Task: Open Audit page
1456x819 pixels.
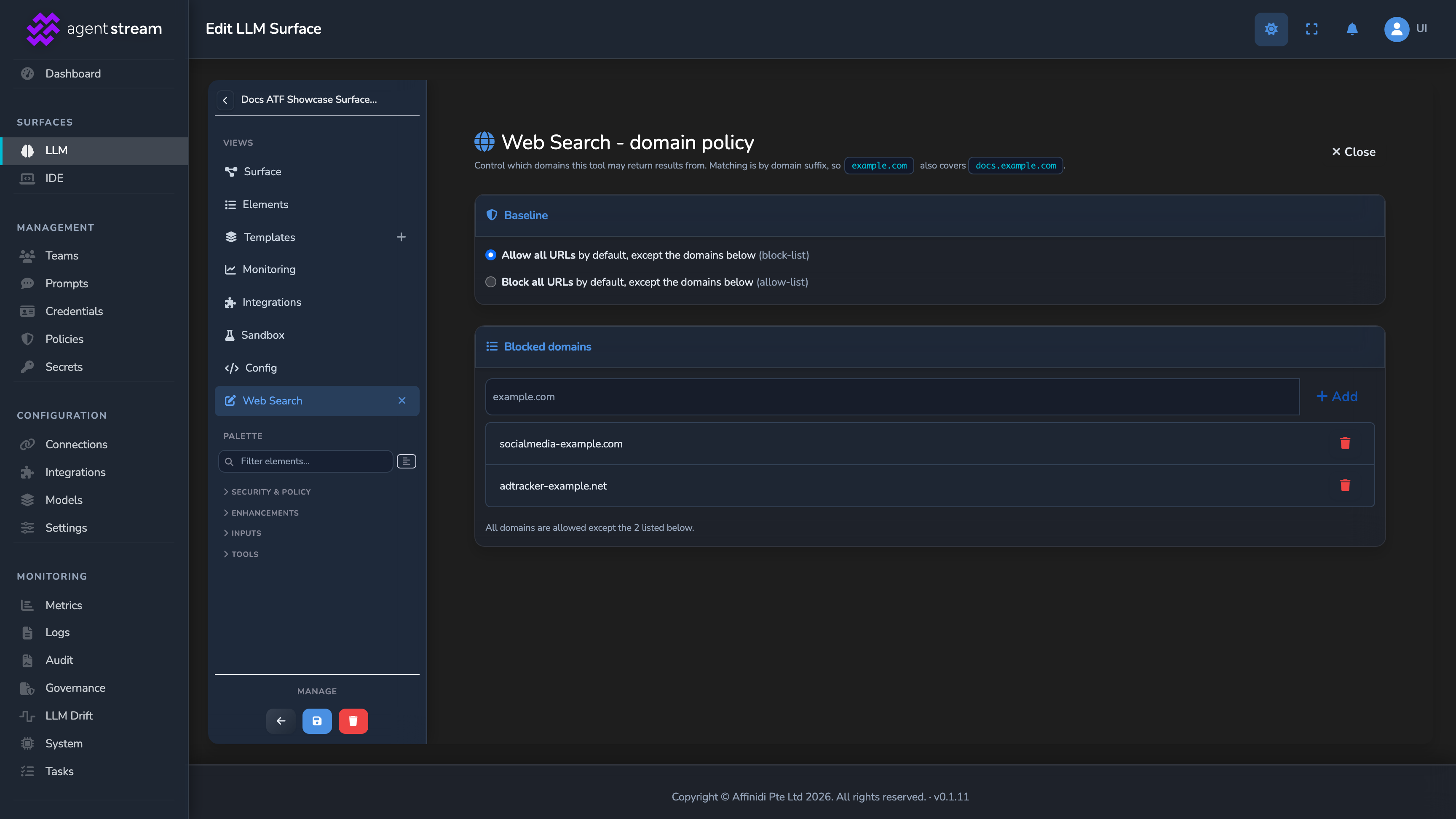Action: point(94,660)
